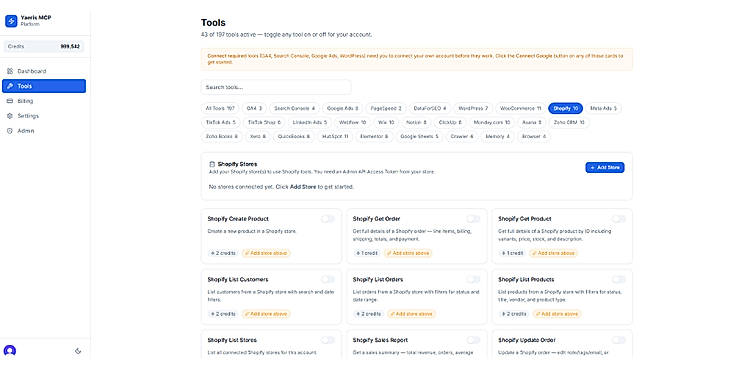Screen dimensions: 736x368
Task: Switch on Shopify List Stores toggle
Action: point(328,340)
